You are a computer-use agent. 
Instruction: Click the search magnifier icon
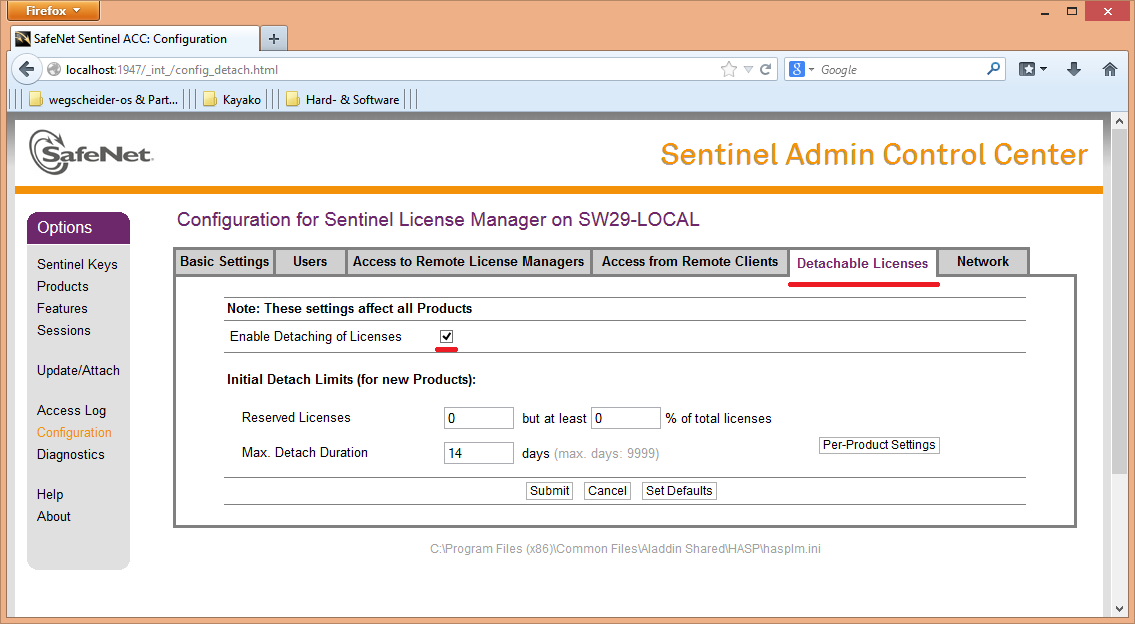(994, 69)
